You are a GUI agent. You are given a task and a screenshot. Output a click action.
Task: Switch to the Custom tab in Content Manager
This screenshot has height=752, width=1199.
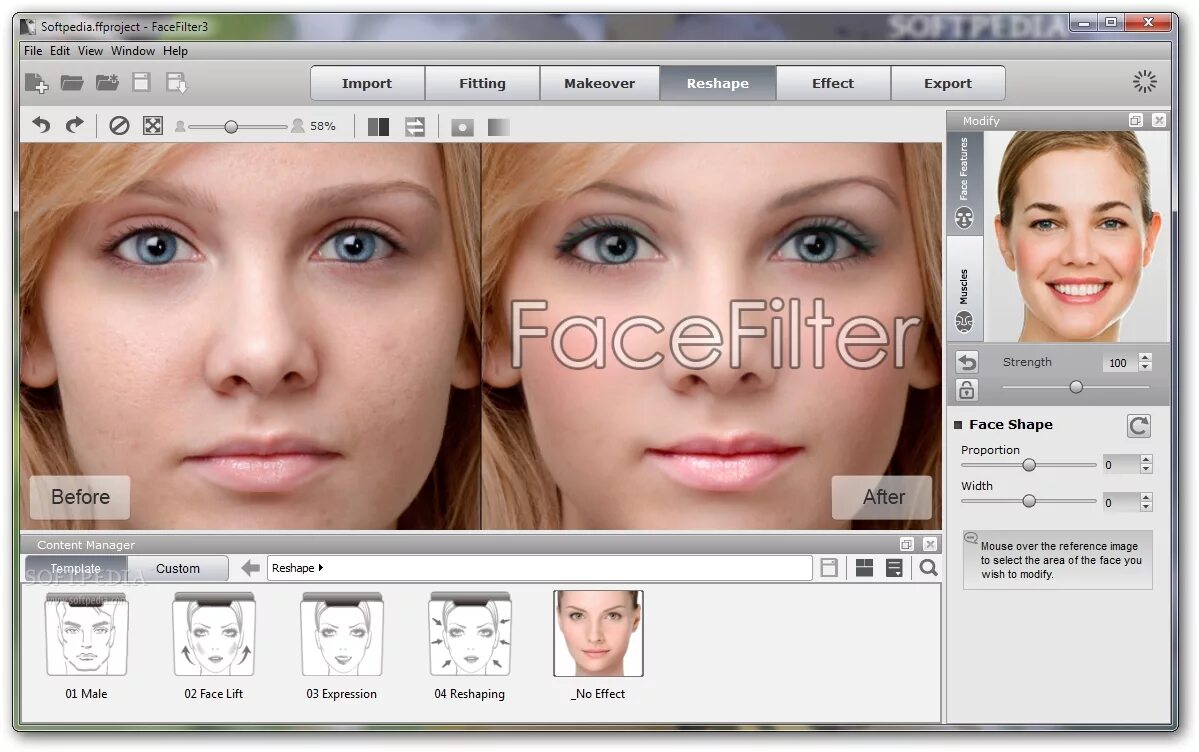pos(178,568)
